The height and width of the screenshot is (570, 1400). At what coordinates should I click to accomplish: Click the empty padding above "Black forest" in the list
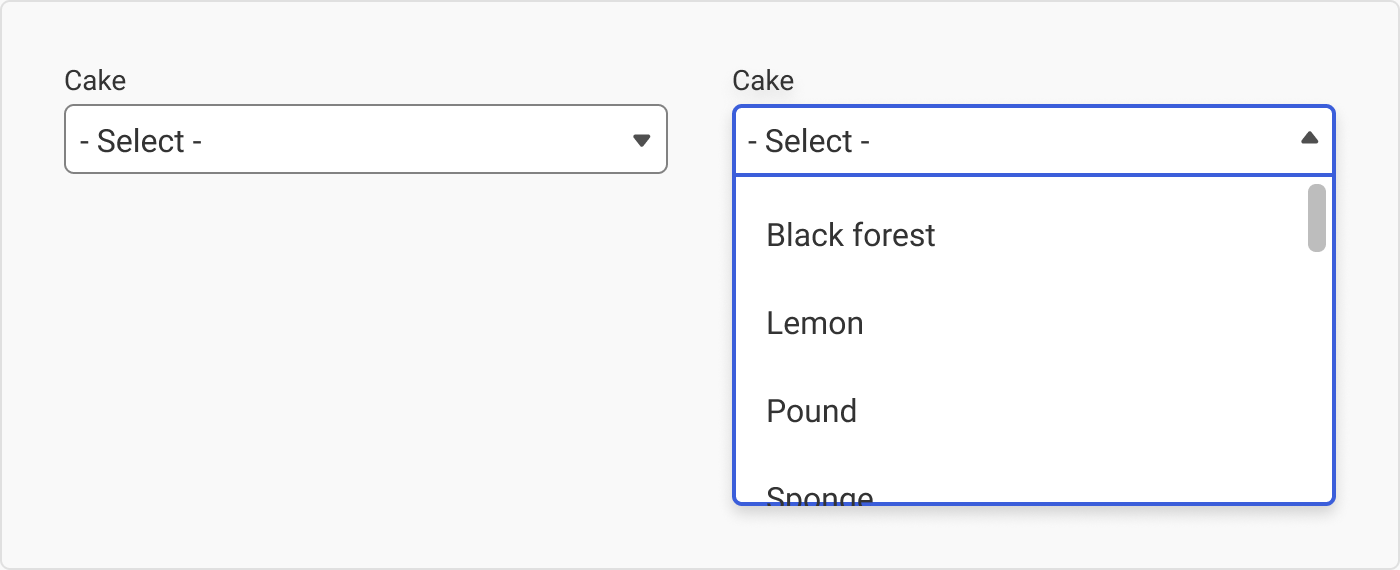click(1020, 185)
